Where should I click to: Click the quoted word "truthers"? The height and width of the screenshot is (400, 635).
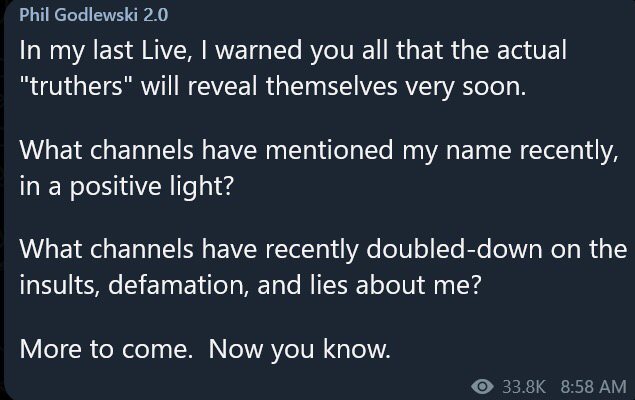pos(71,86)
